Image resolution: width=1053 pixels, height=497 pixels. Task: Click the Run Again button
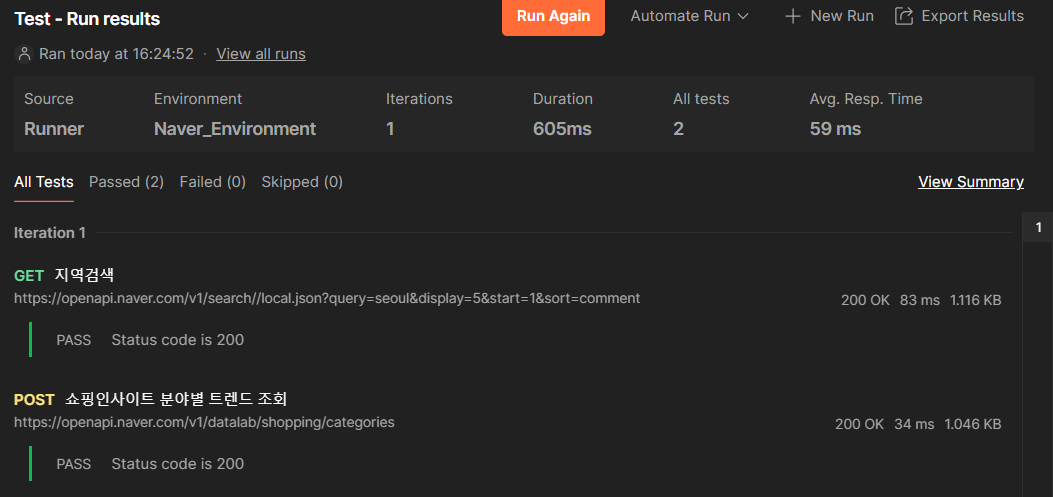tap(553, 16)
